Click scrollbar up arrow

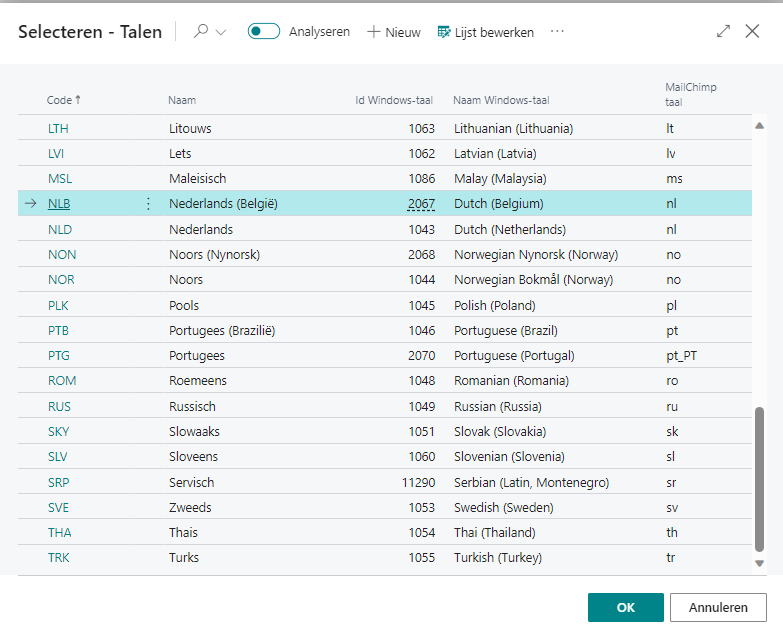759,126
